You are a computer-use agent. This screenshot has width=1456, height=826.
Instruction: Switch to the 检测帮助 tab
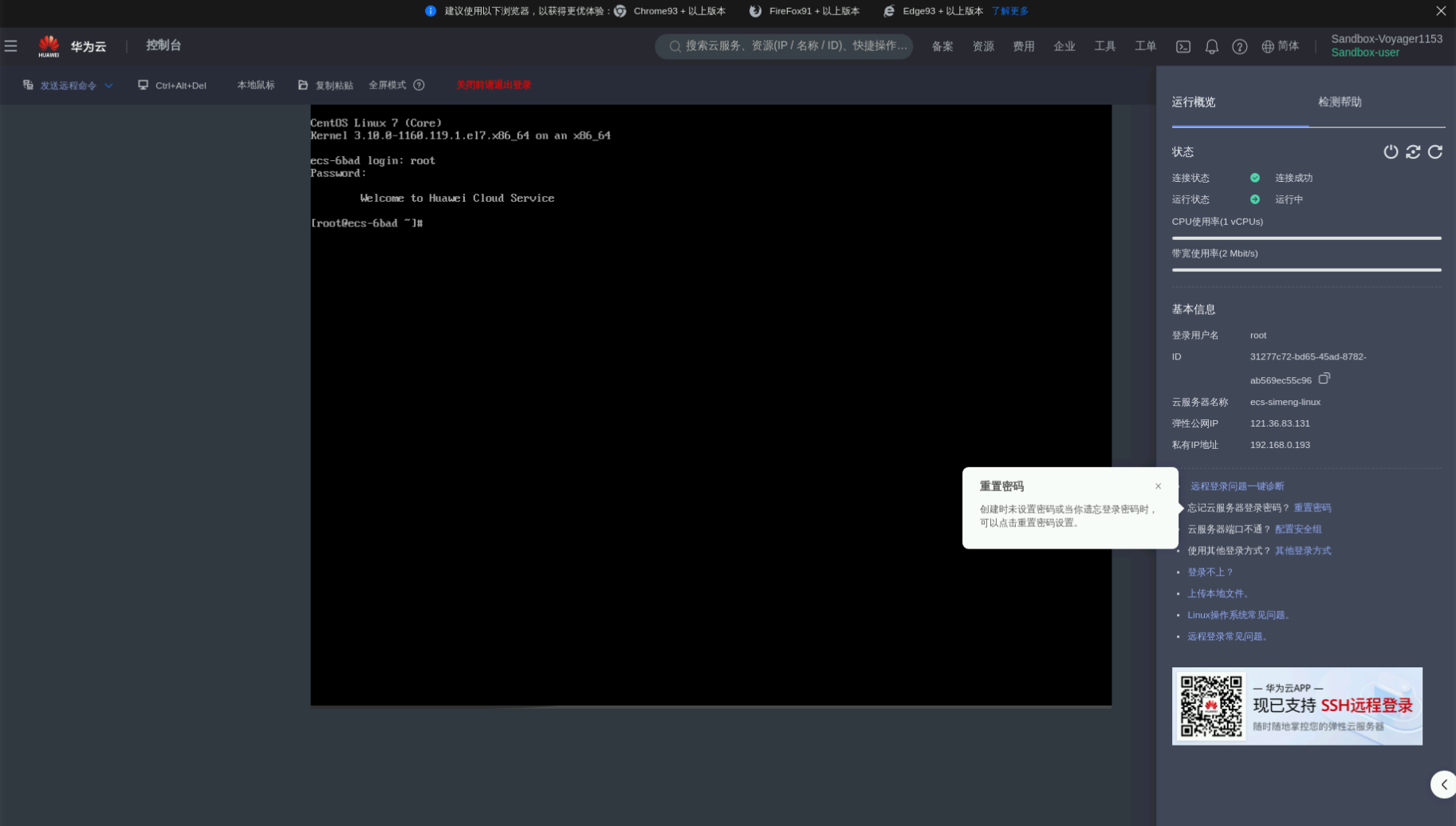coord(1340,102)
